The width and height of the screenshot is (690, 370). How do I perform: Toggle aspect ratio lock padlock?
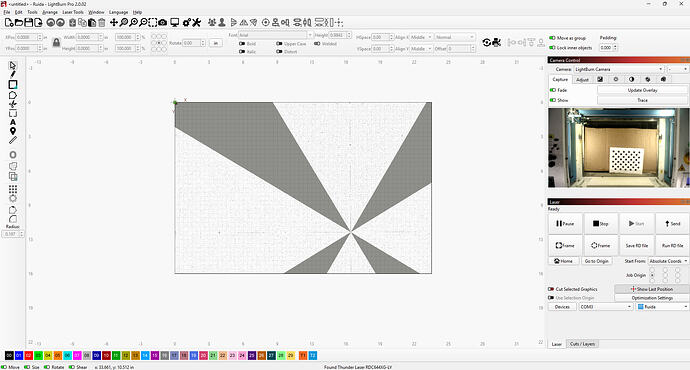(56, 43)
